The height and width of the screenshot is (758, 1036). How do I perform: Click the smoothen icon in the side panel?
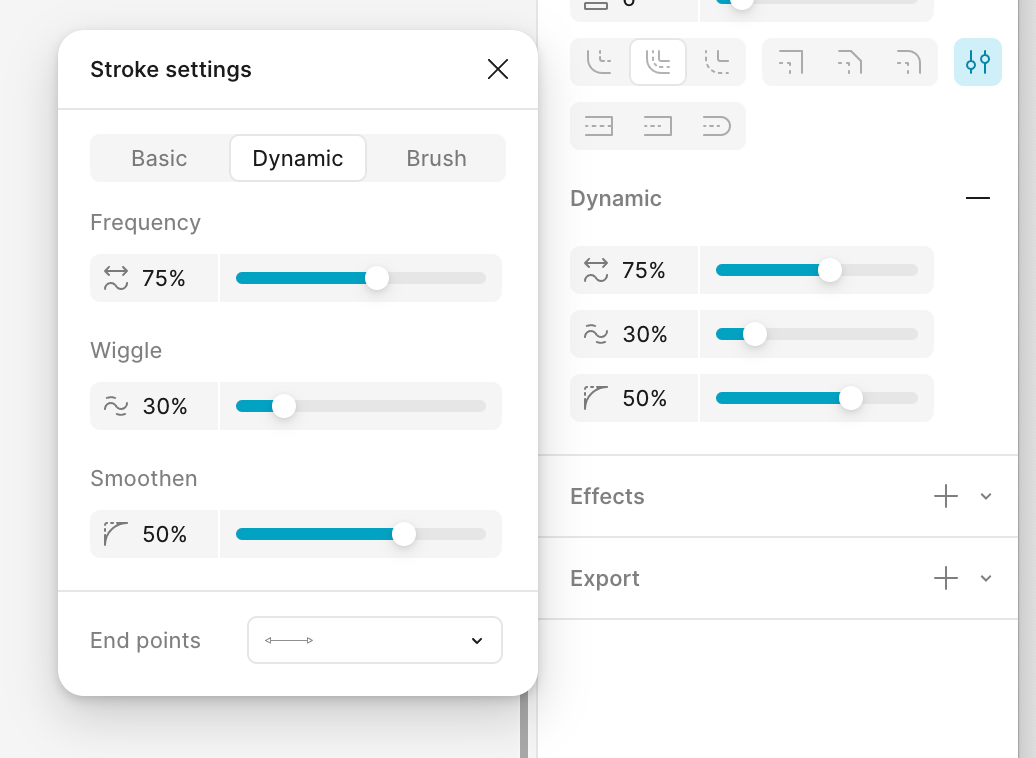(596, 398)
